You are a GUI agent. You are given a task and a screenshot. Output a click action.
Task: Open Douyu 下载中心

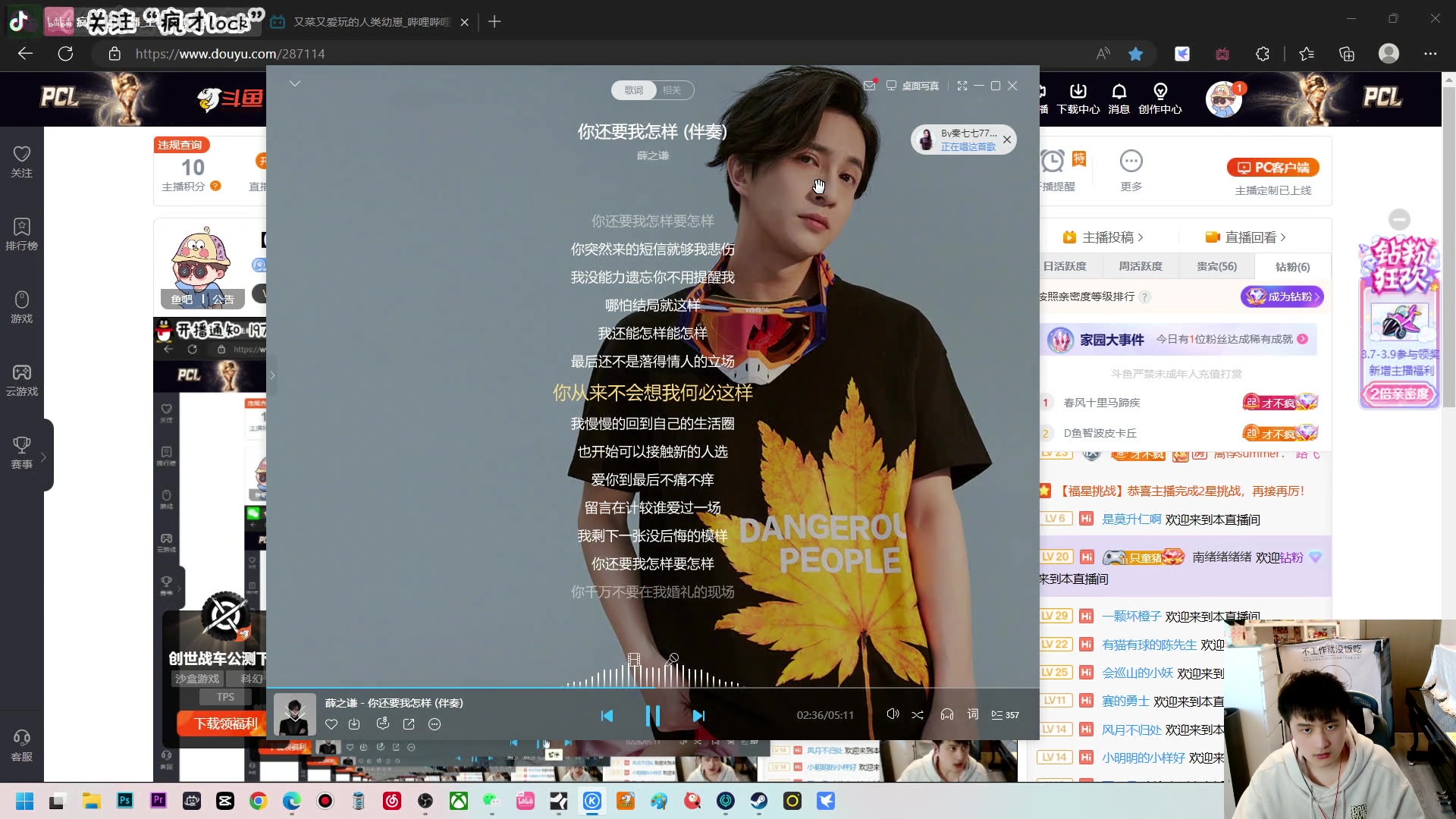point(1078,99)
